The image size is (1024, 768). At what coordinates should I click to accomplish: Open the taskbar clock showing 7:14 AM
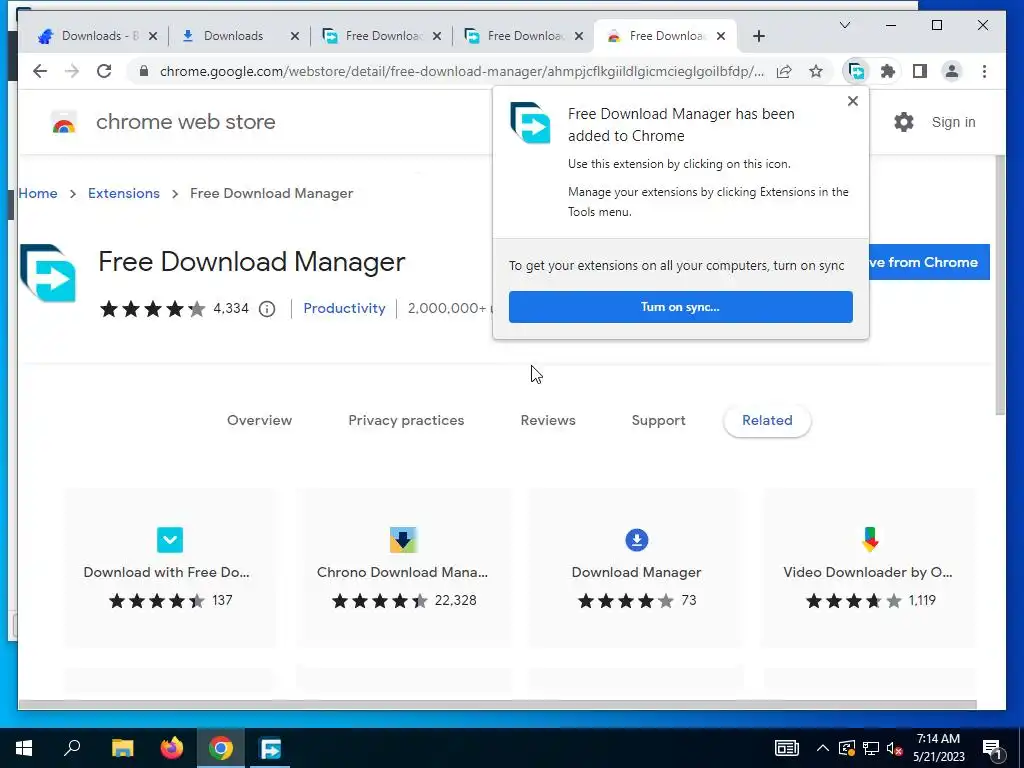pos(938,748)
